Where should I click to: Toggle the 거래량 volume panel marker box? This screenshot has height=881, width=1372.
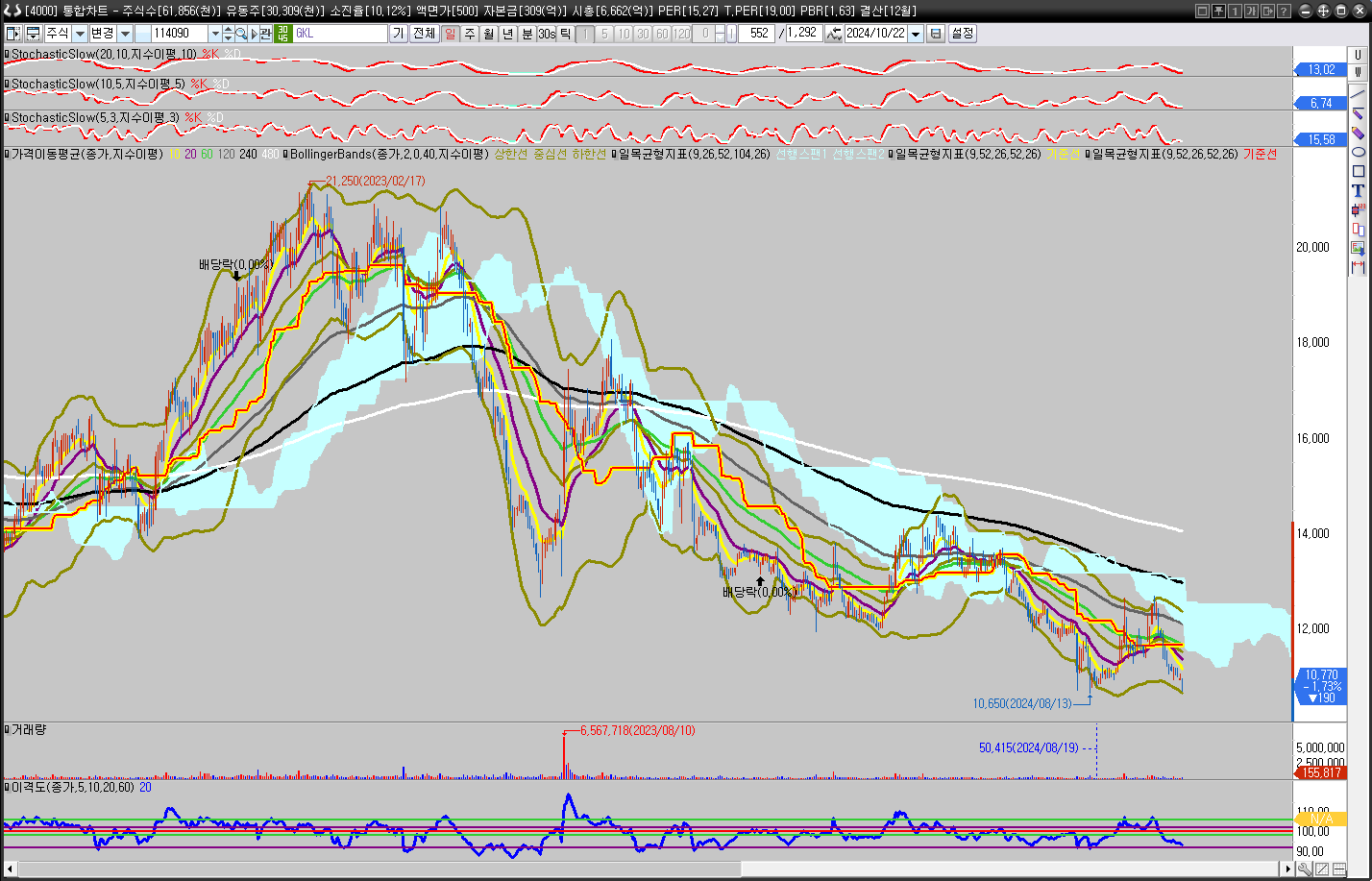coord(8,730)
